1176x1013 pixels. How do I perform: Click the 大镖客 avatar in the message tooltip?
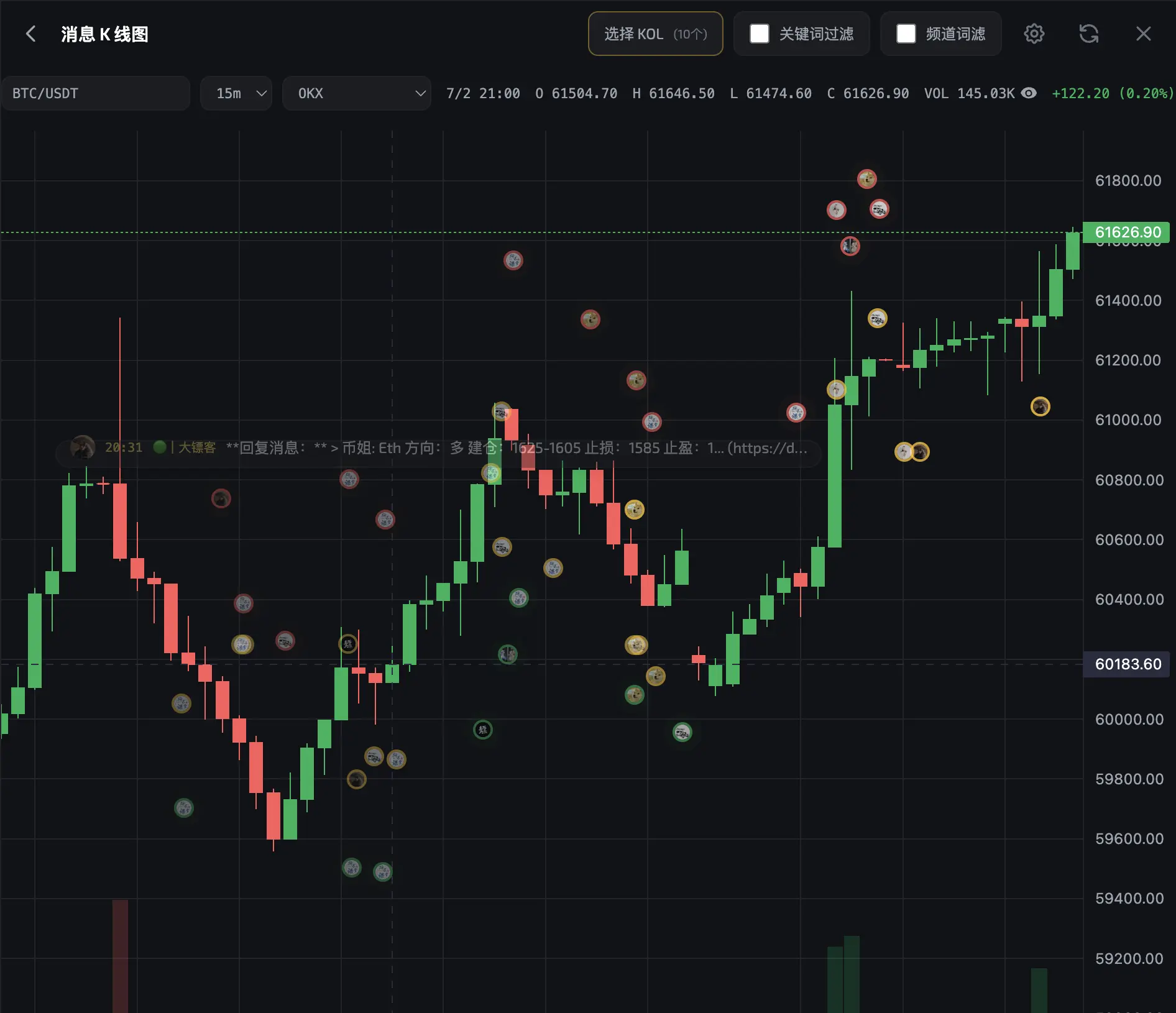tap(82, 447)
